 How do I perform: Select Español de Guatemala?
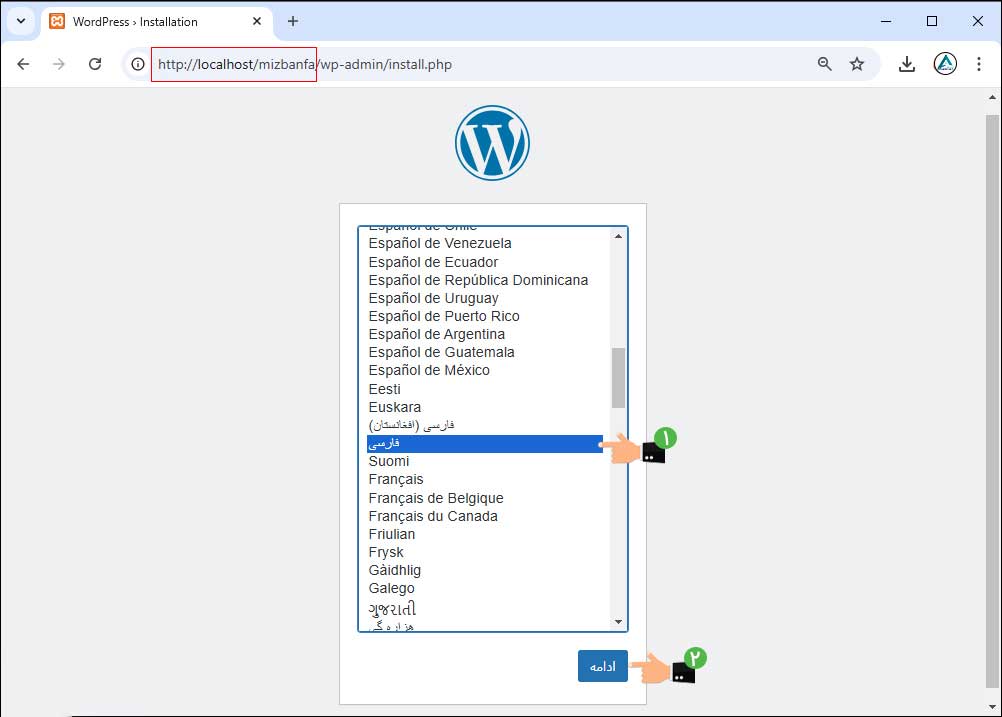point(484,352)
